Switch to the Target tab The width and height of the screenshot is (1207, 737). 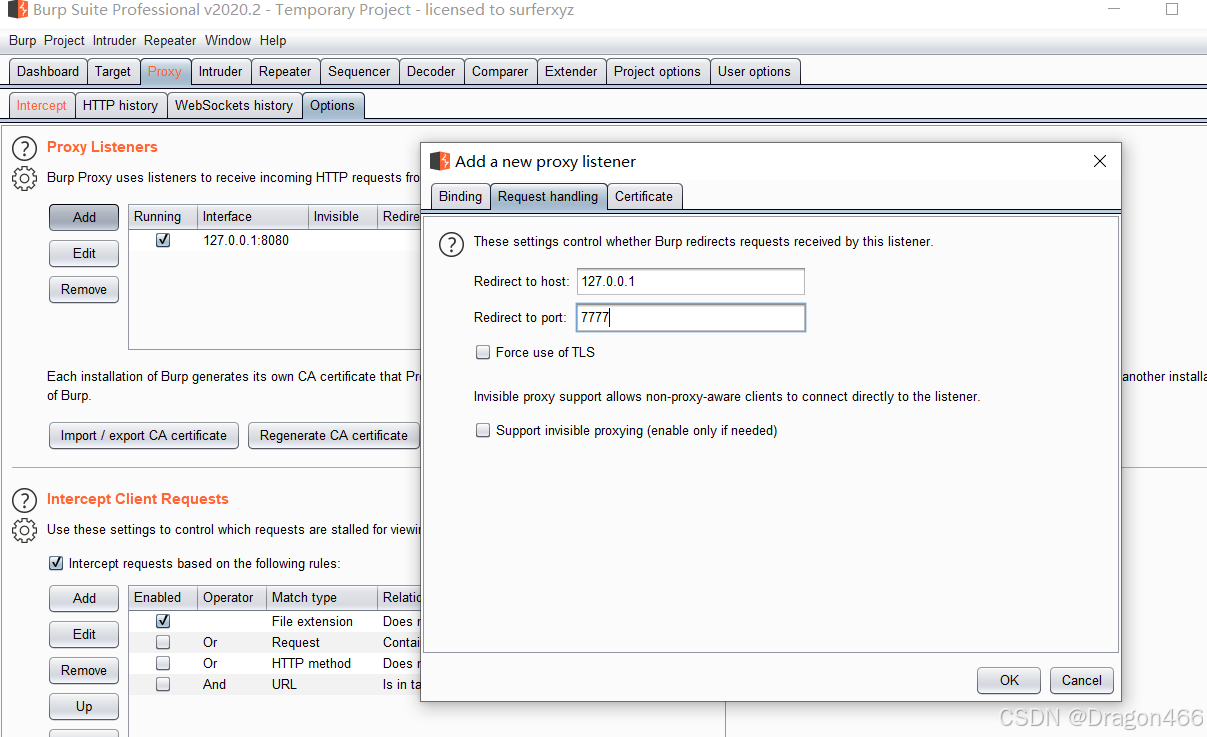(x=113, y=71)
